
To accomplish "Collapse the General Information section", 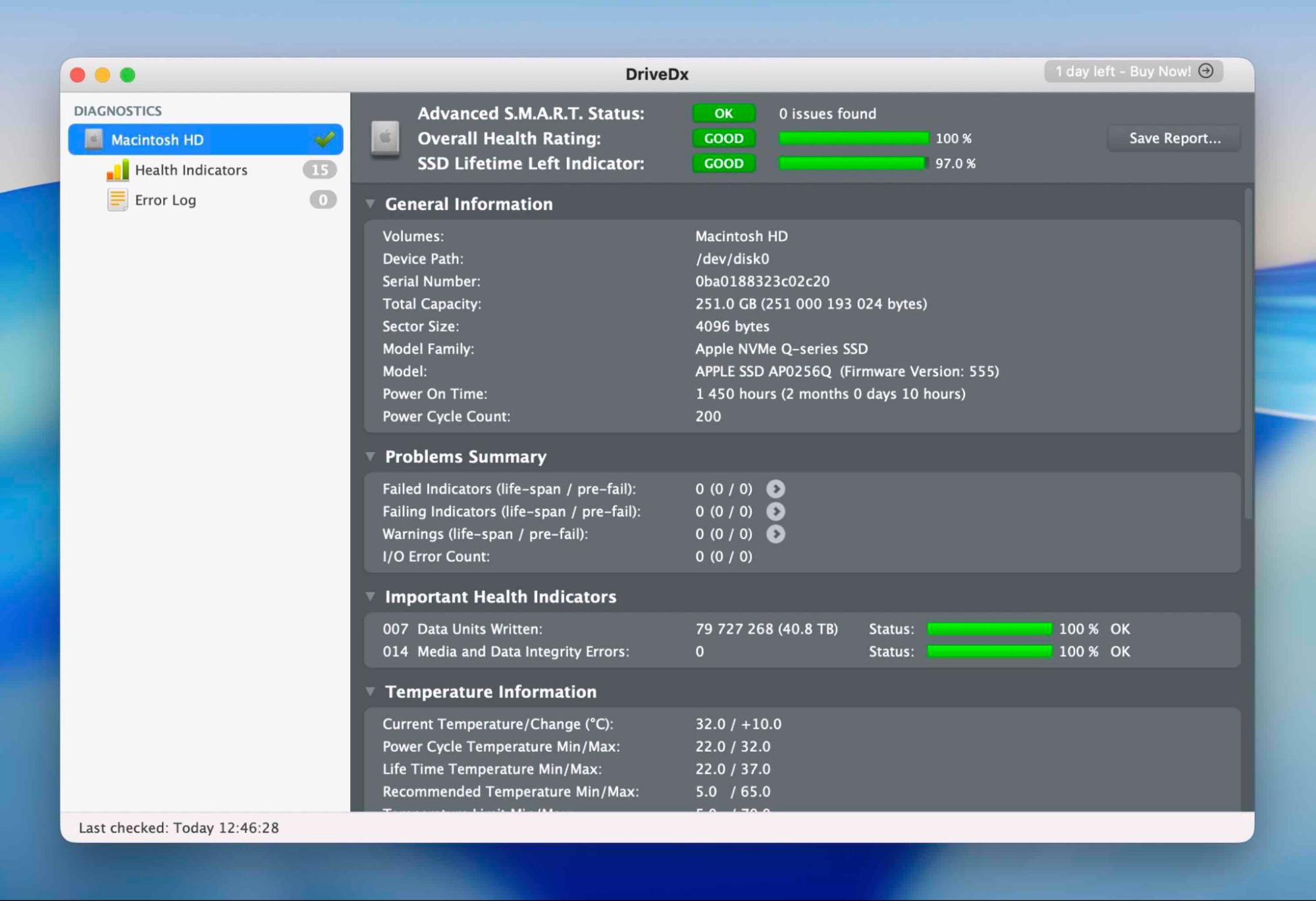I will pyautogui.click(x=371, y=204).
